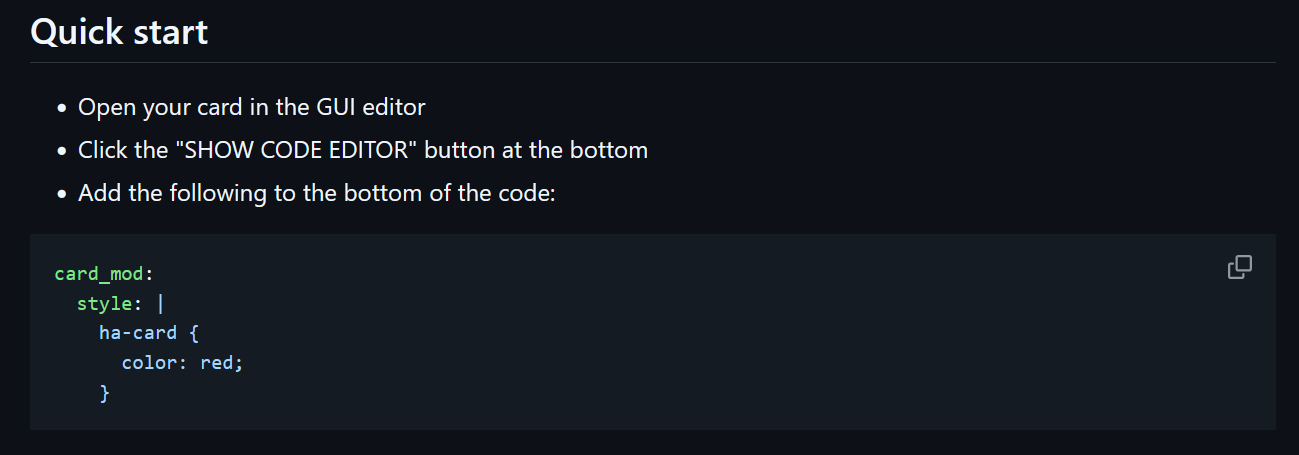Click the divider line under Quick start
This screenshot has height=455, width=1299.
pos(652,62)
